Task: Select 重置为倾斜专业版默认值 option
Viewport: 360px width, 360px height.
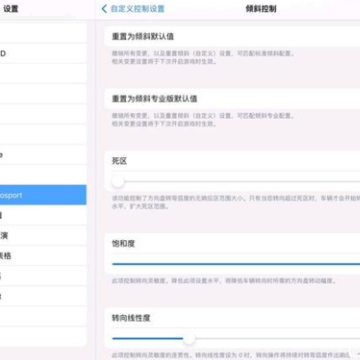Action: [232, 99]
